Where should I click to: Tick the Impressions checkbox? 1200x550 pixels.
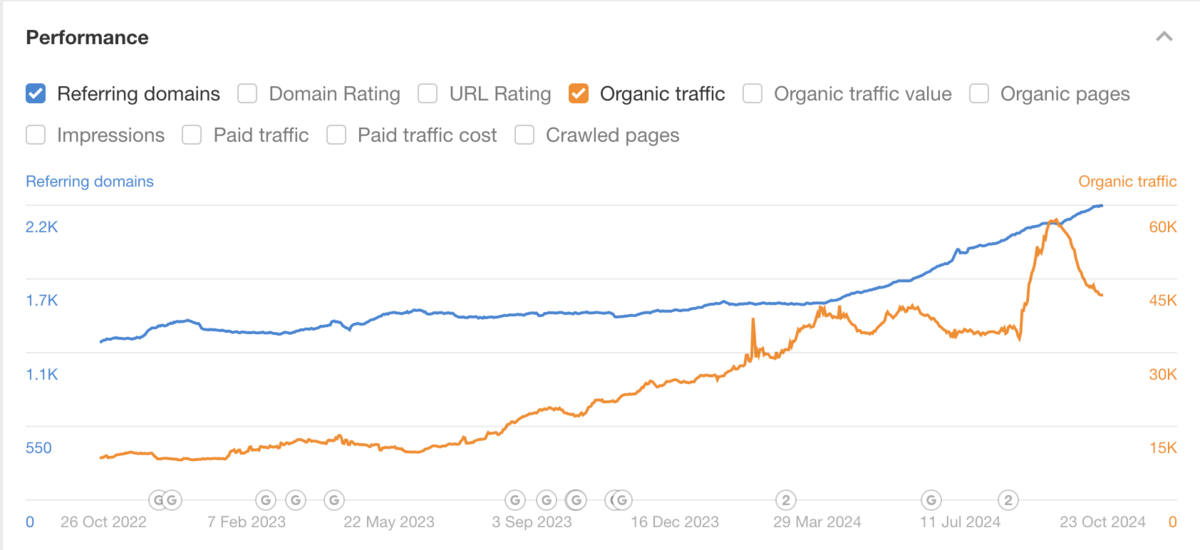click(36, 135)
